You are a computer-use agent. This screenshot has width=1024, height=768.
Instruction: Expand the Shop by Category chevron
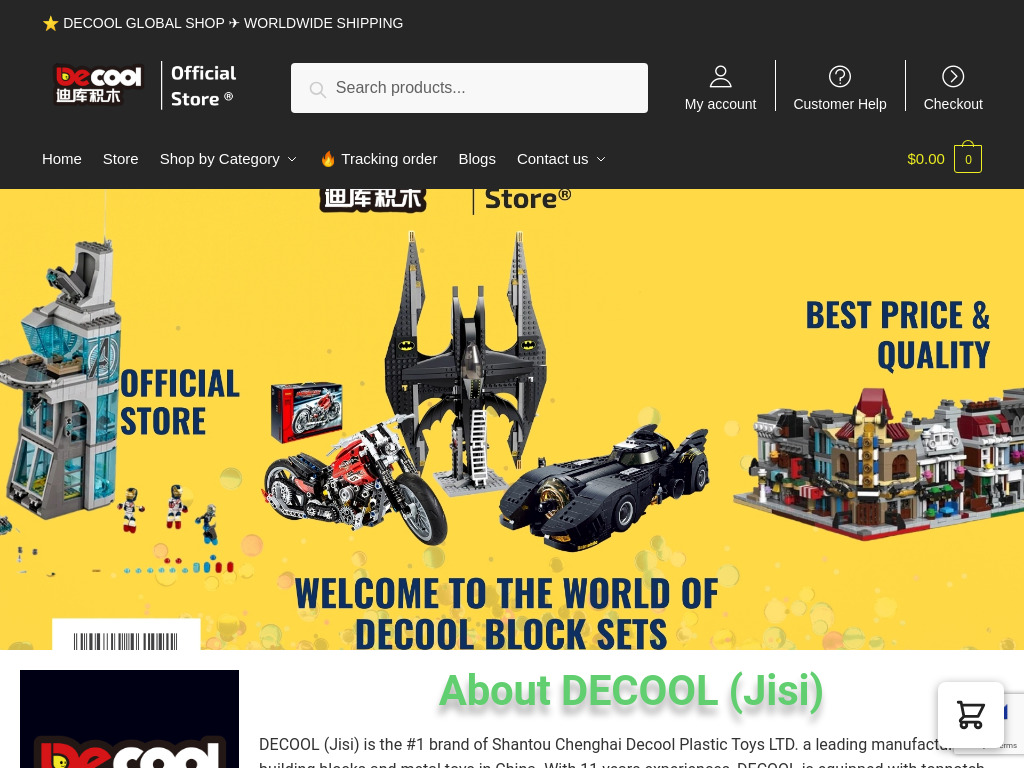tap(293, 159)
